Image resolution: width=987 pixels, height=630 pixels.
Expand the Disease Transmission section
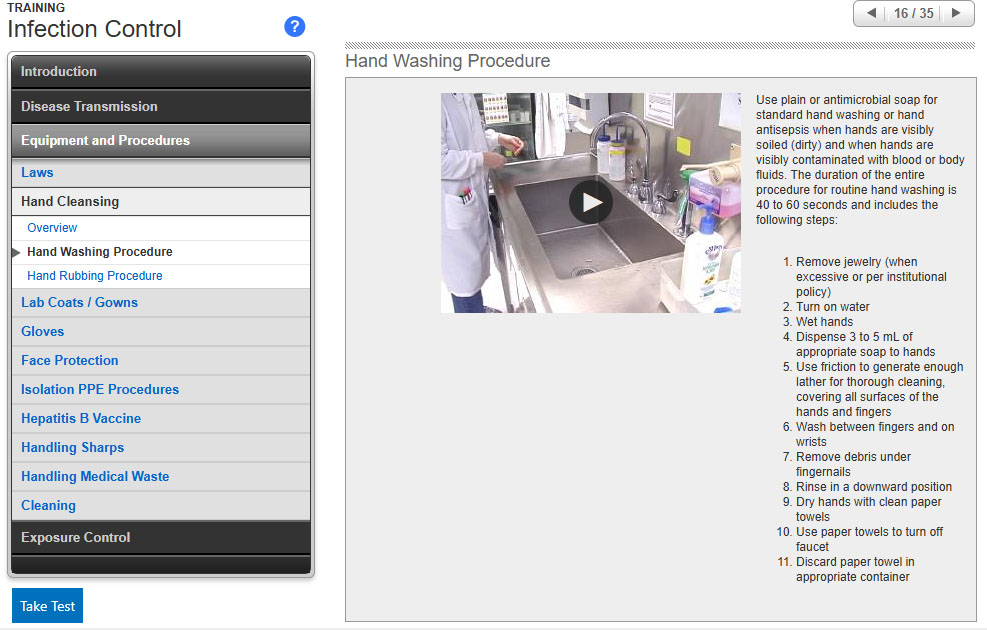[x=160, y=107]
